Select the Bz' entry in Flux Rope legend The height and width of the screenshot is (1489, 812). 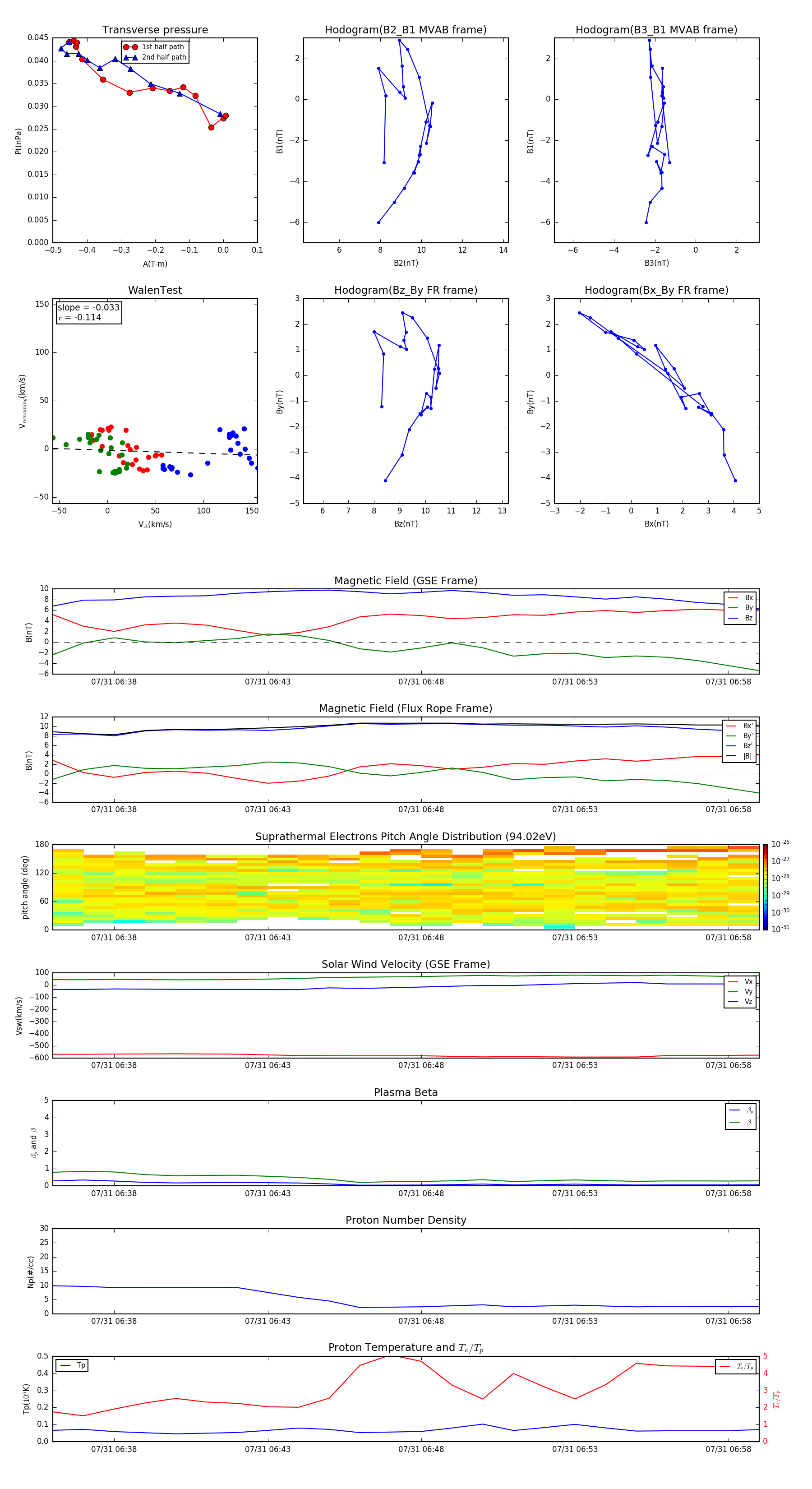[x=739, y=746]
